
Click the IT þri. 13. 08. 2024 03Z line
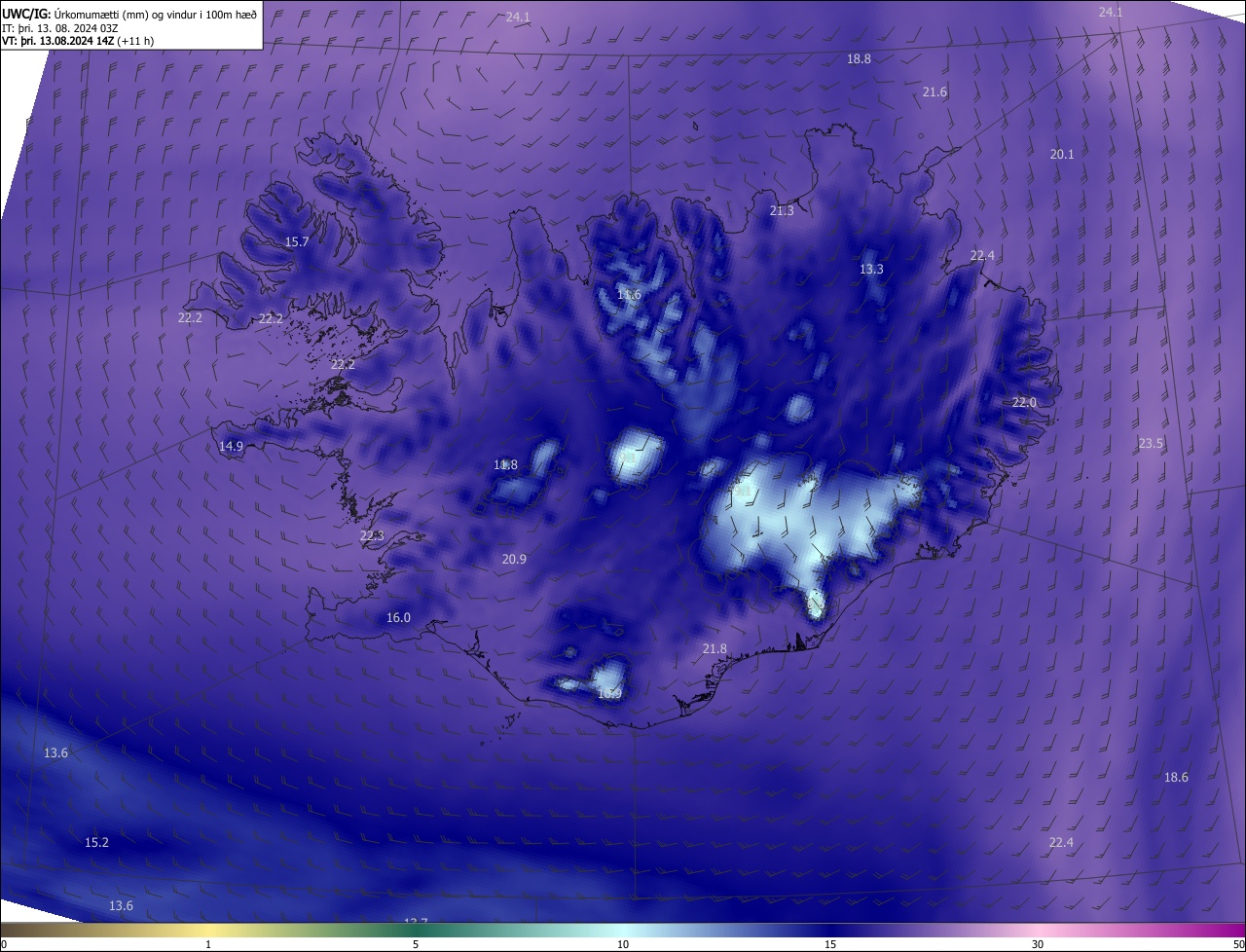(x=60, y=28)
